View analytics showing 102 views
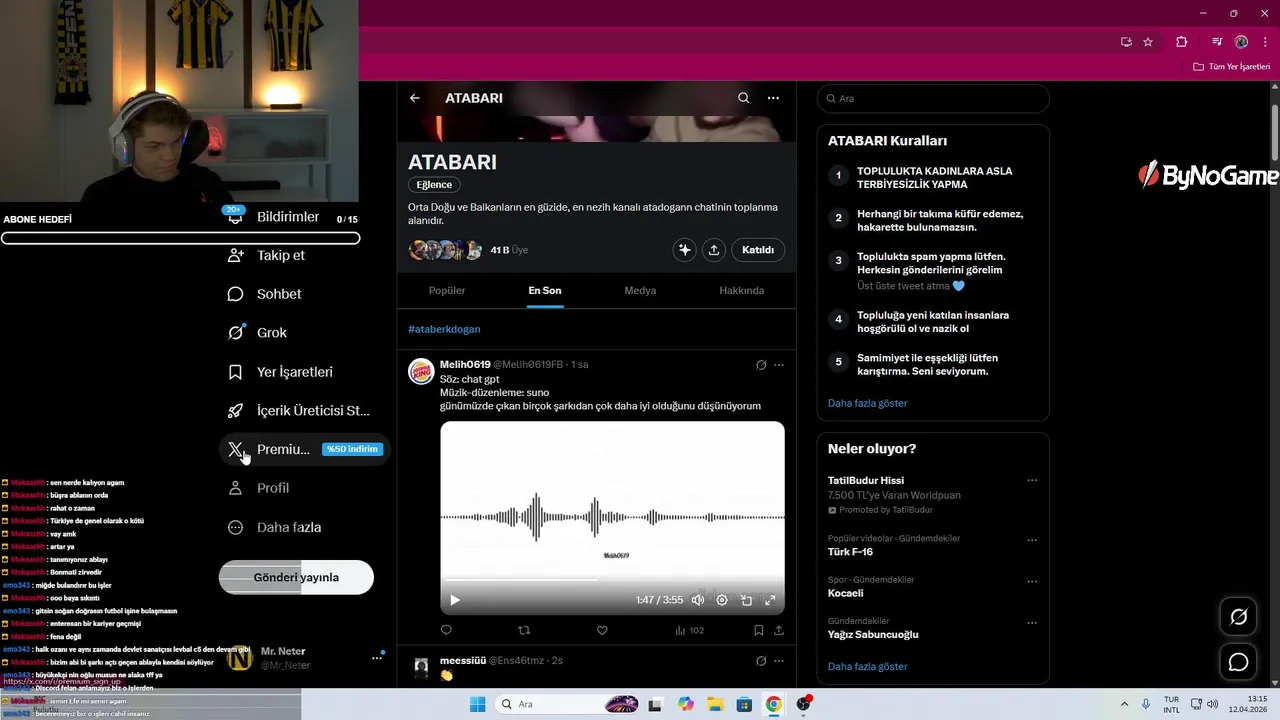The image size is (1280, 720). click(689, 630)
